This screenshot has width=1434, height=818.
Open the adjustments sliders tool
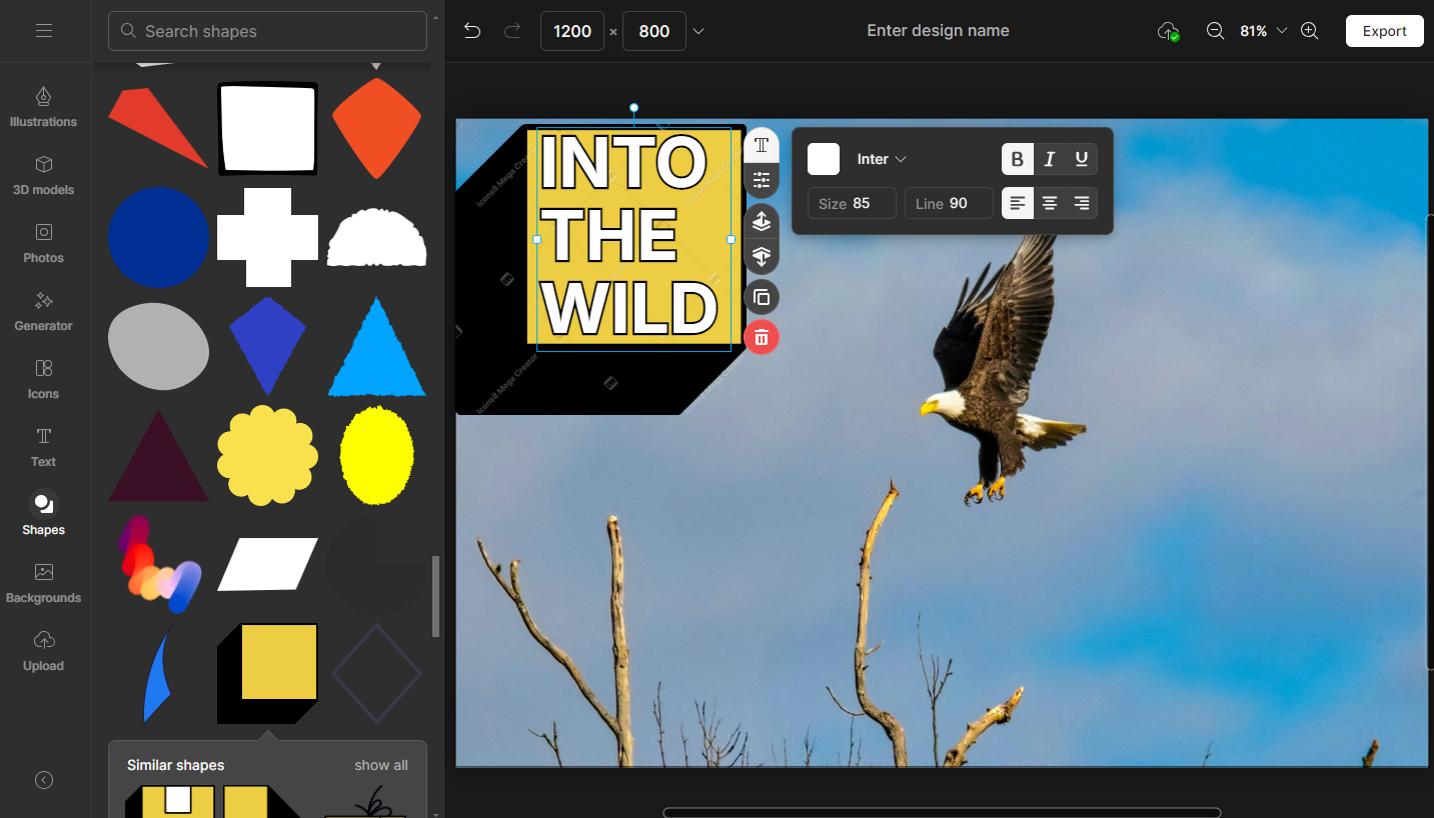(761, 180)
